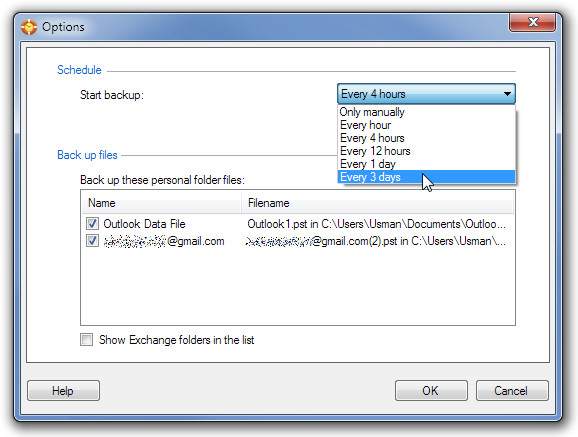Choose 'Every hour' backup option
The image size is (578, 437).
426,125
